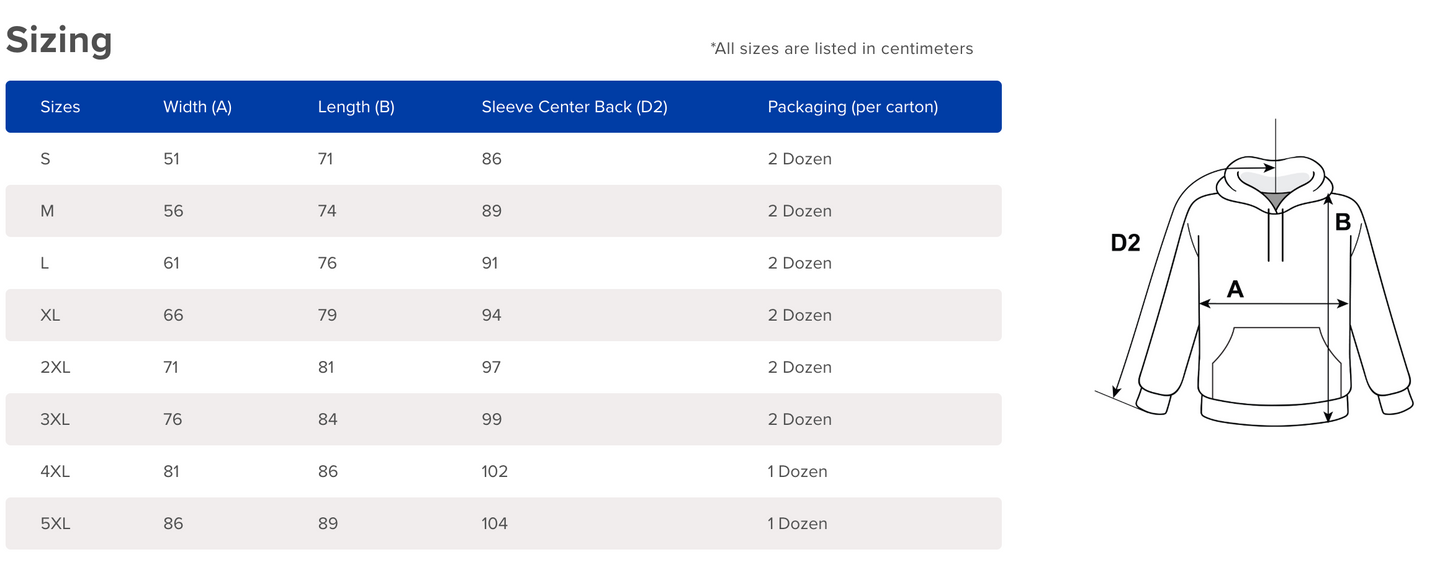Image resolution: width=1445 pixels, height=588 pixels.
Task: Click the B length label on the hoodie
Action: [1343, 222]
